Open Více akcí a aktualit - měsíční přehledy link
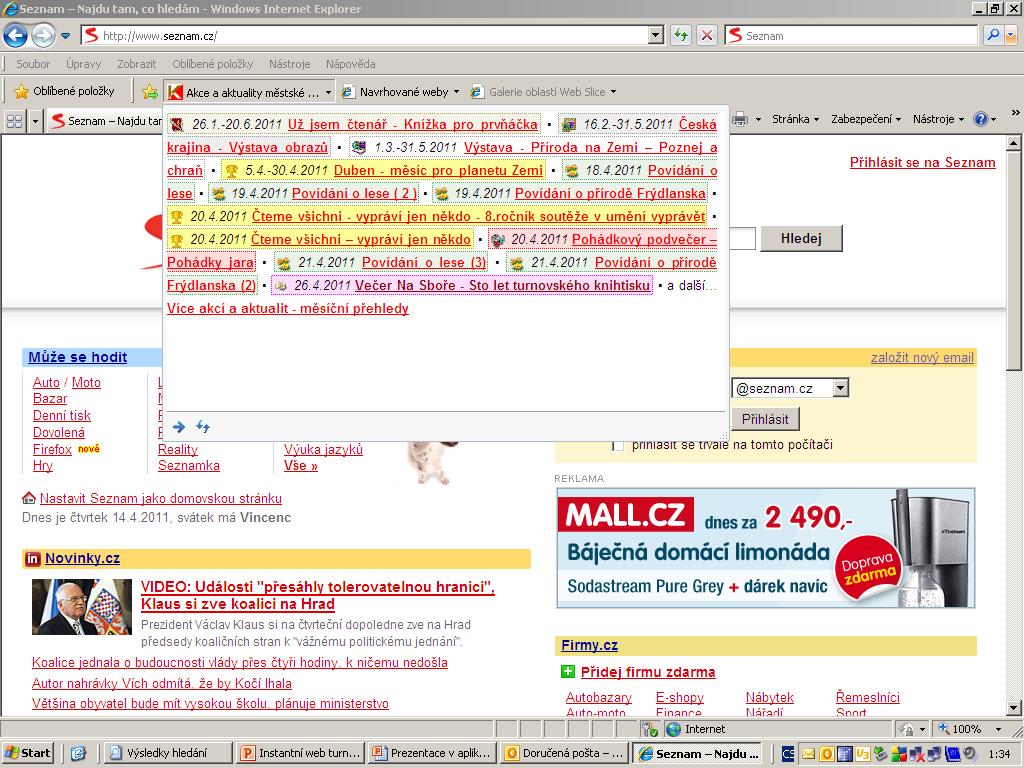 (288, 308)
